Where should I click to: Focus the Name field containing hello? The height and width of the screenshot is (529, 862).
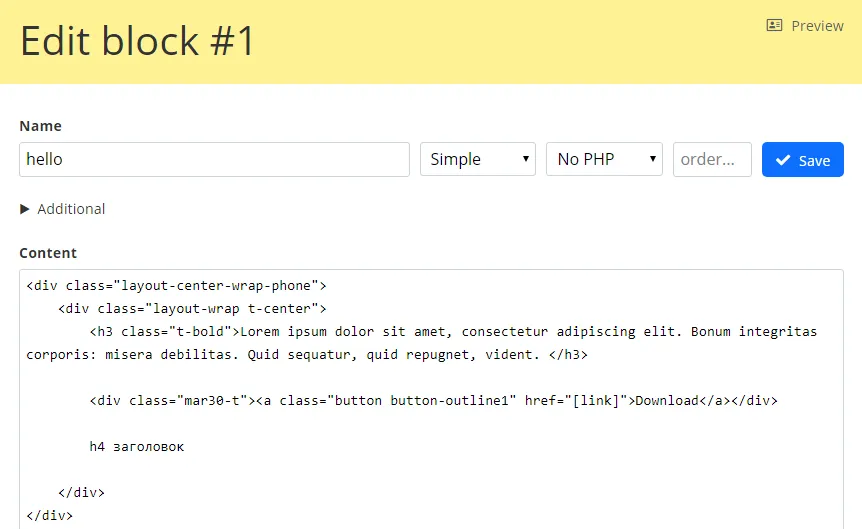pos(214,159)
